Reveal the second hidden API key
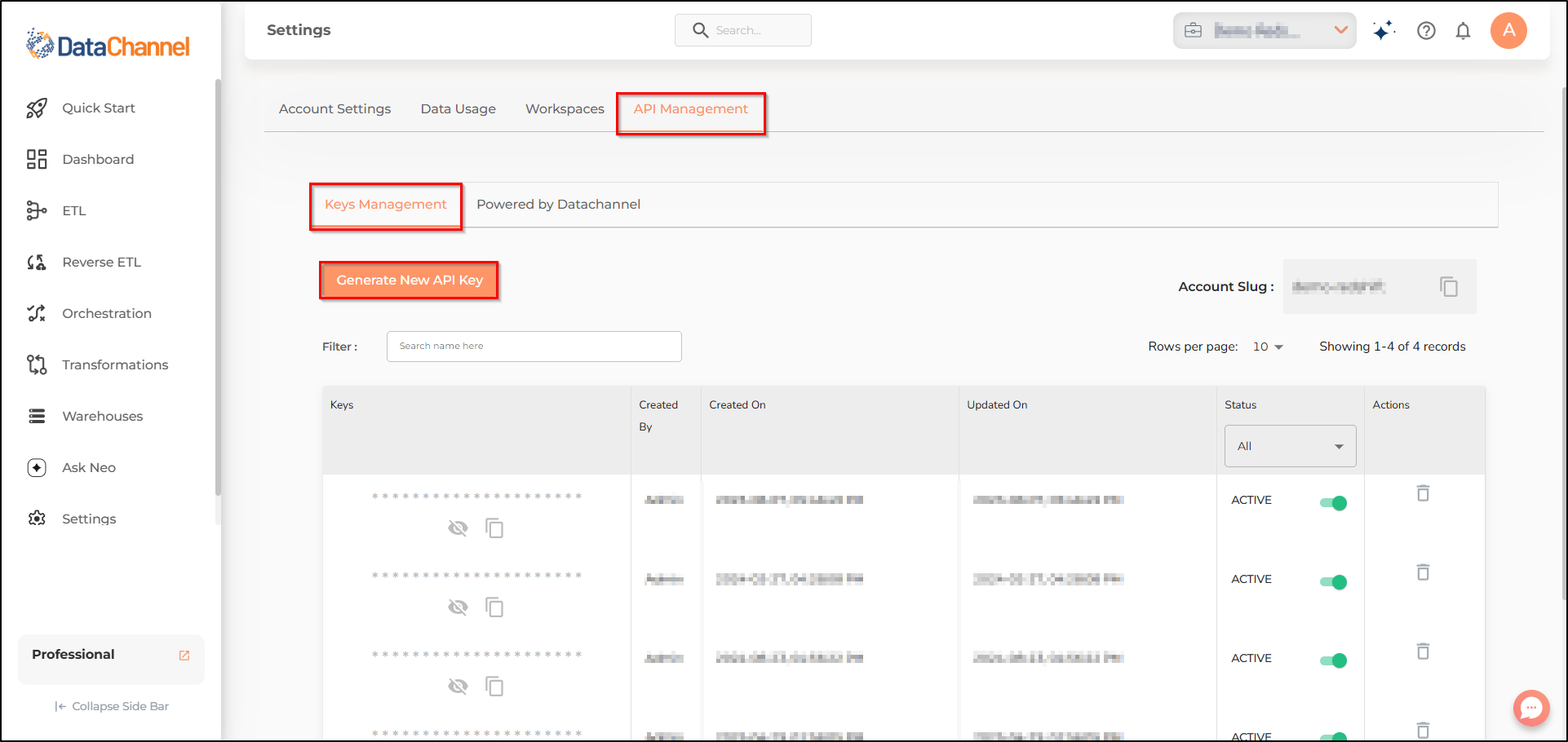 [458, 607]
